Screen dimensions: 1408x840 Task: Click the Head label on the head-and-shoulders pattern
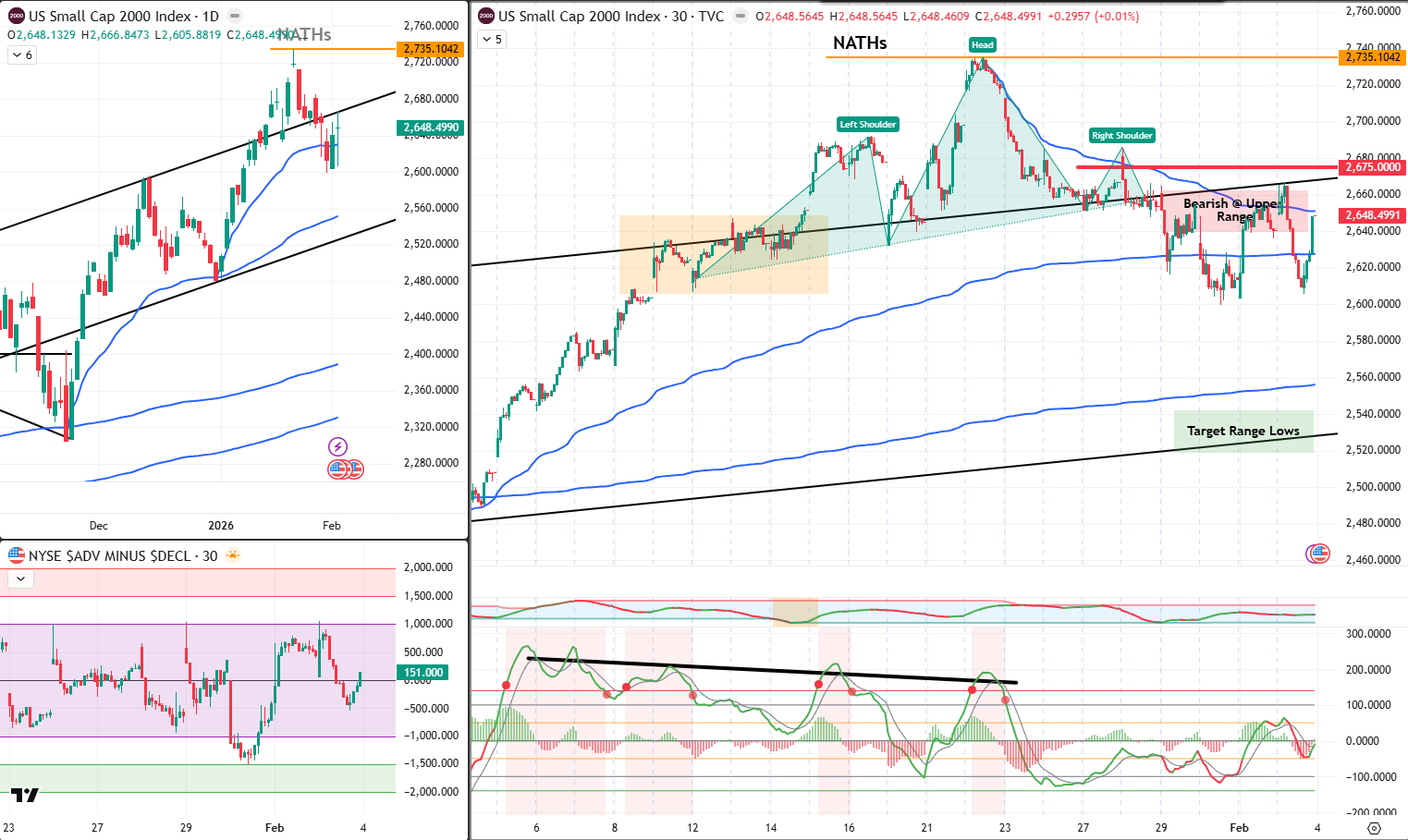click(983, 44)
